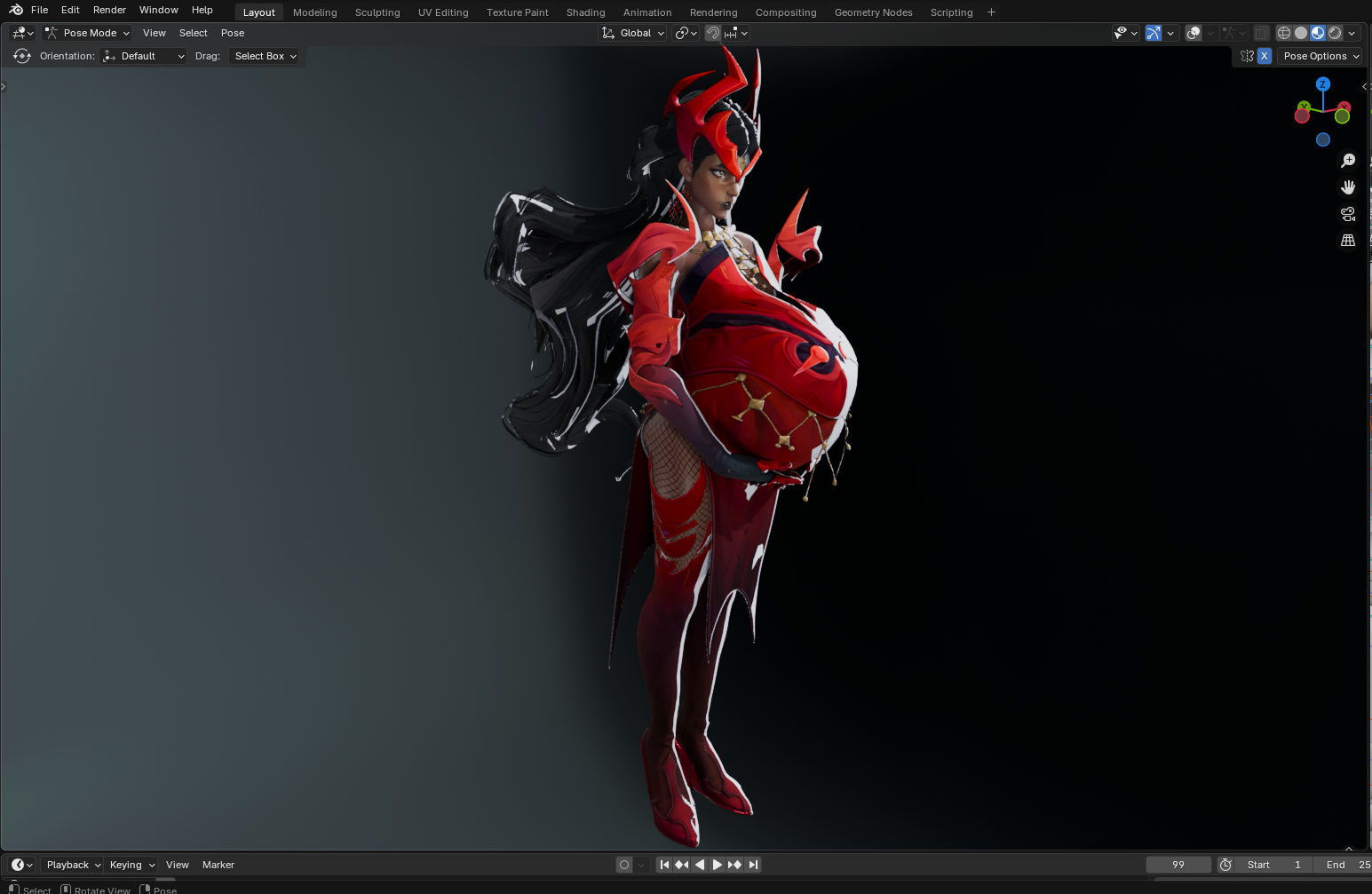This screenshot has width=1372, height=894.
Task: Select material preview shading mode
Action: point(1318,33)
